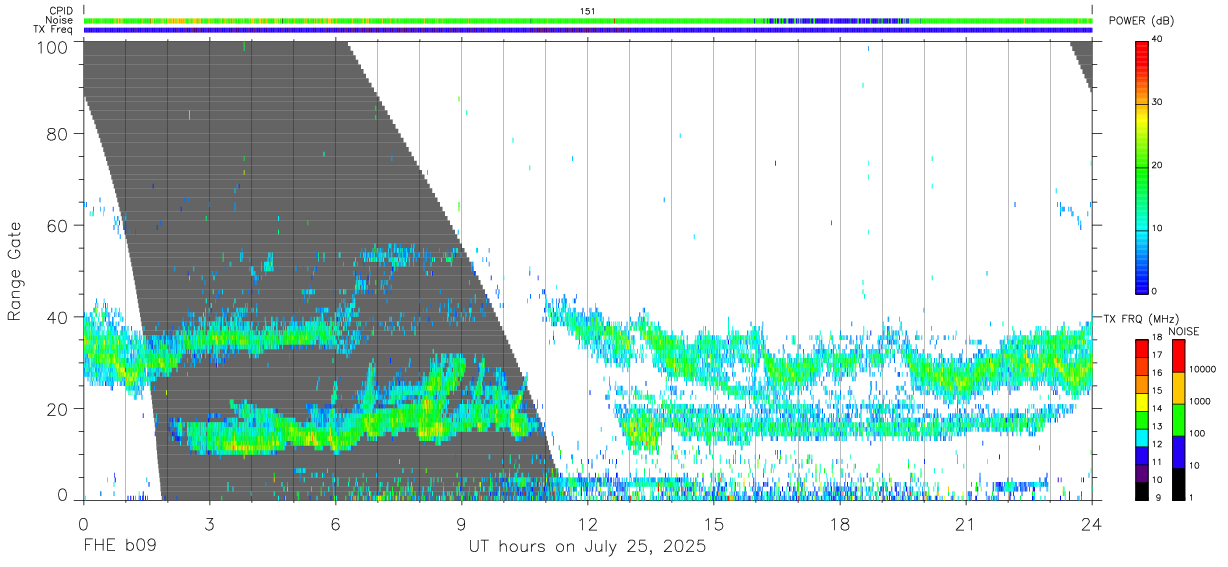
Task: Click the x-axis tick label 6
Action: pos(335,523)
